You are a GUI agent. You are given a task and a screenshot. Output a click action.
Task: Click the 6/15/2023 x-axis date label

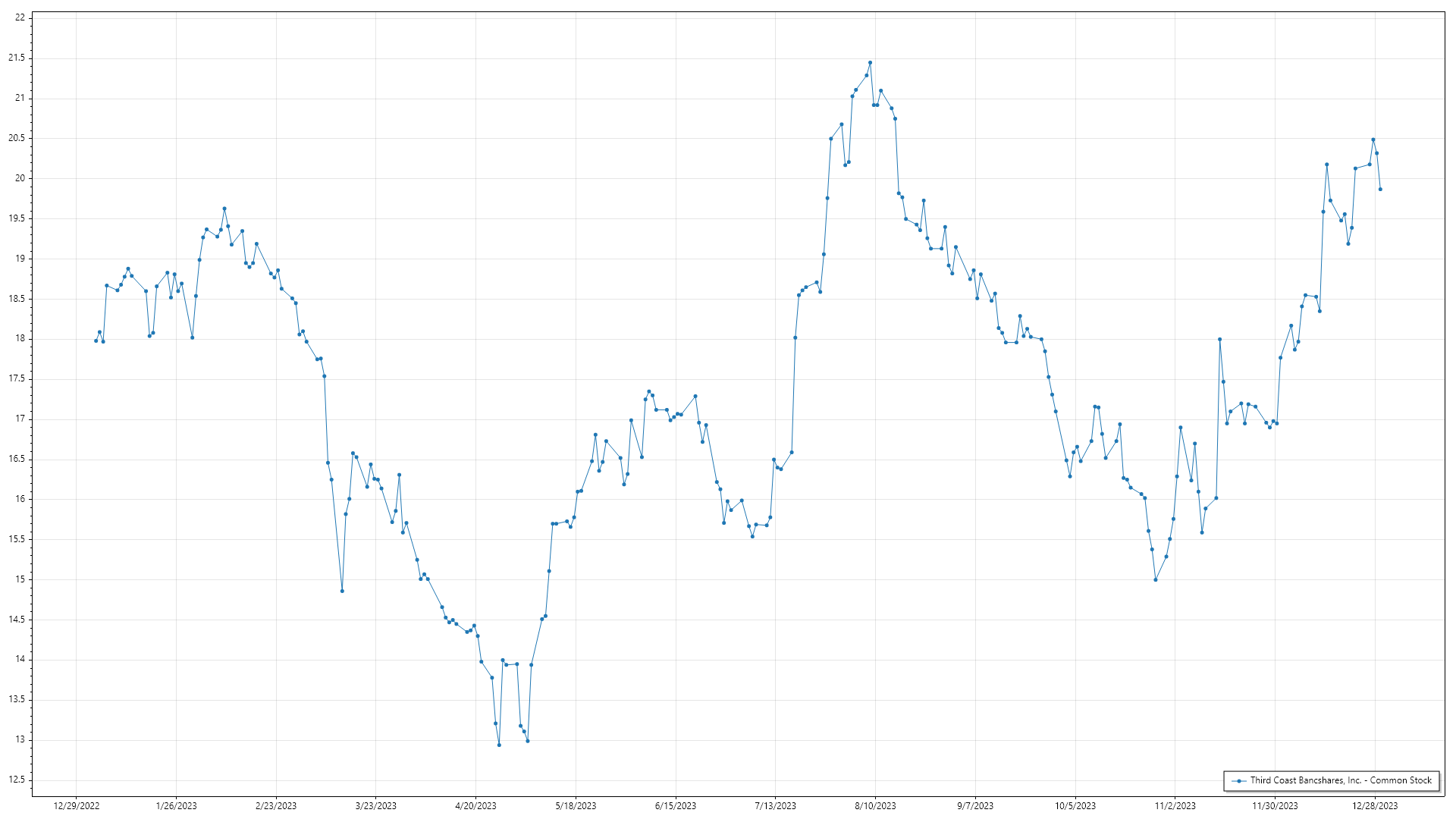(675, 806)
